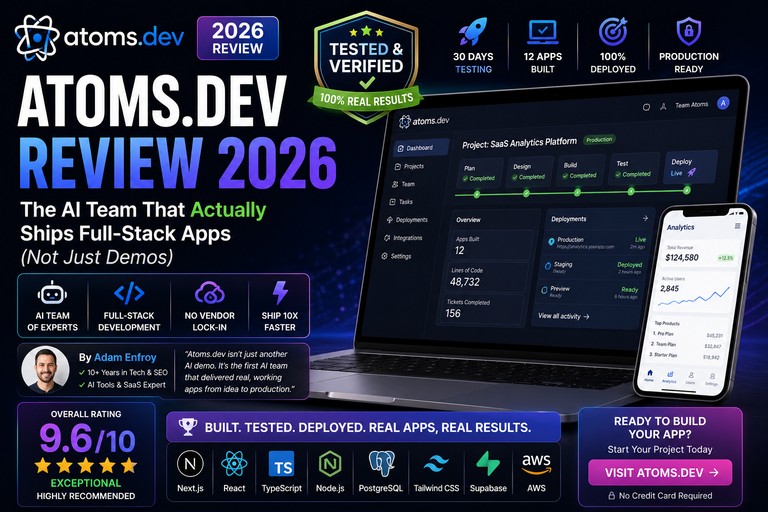Click the Production status tag
The width and height of the screenshot is (768, 512).
pyautogui.click(x=599, y=140)
